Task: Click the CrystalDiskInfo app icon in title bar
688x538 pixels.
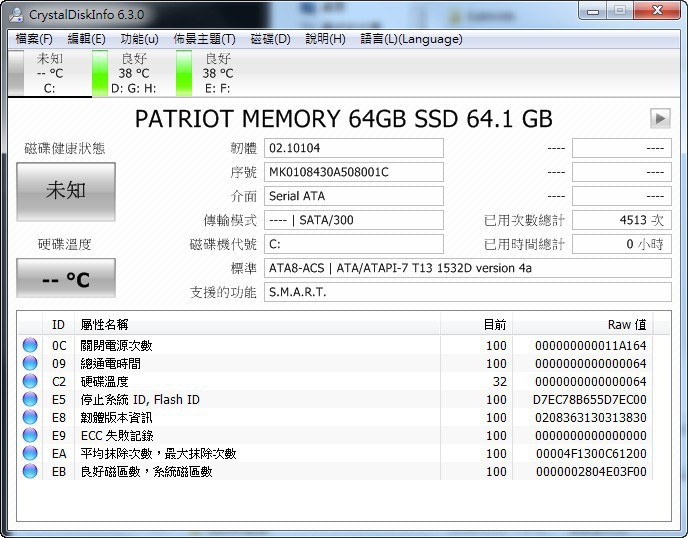Action: coord(16,14)
